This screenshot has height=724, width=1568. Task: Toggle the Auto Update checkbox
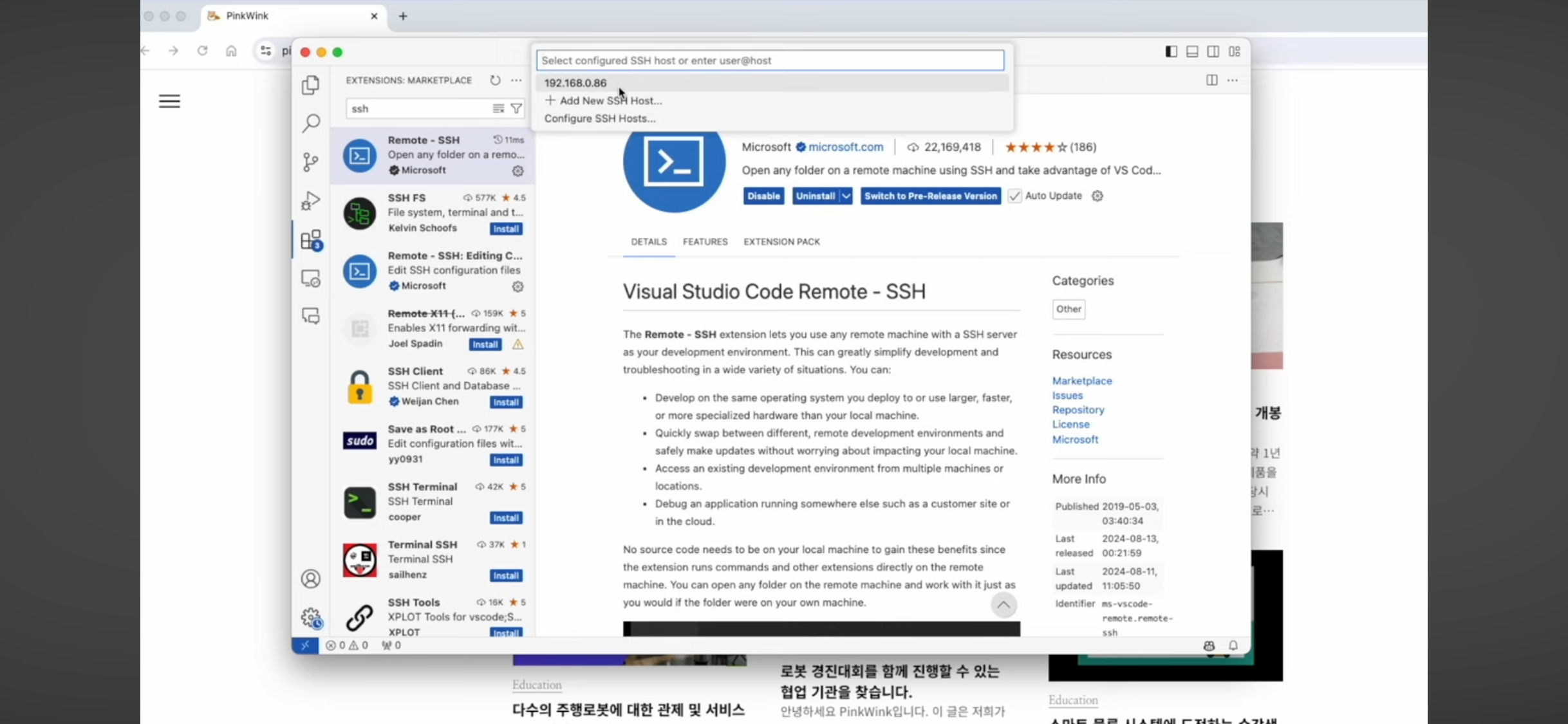1014,196
